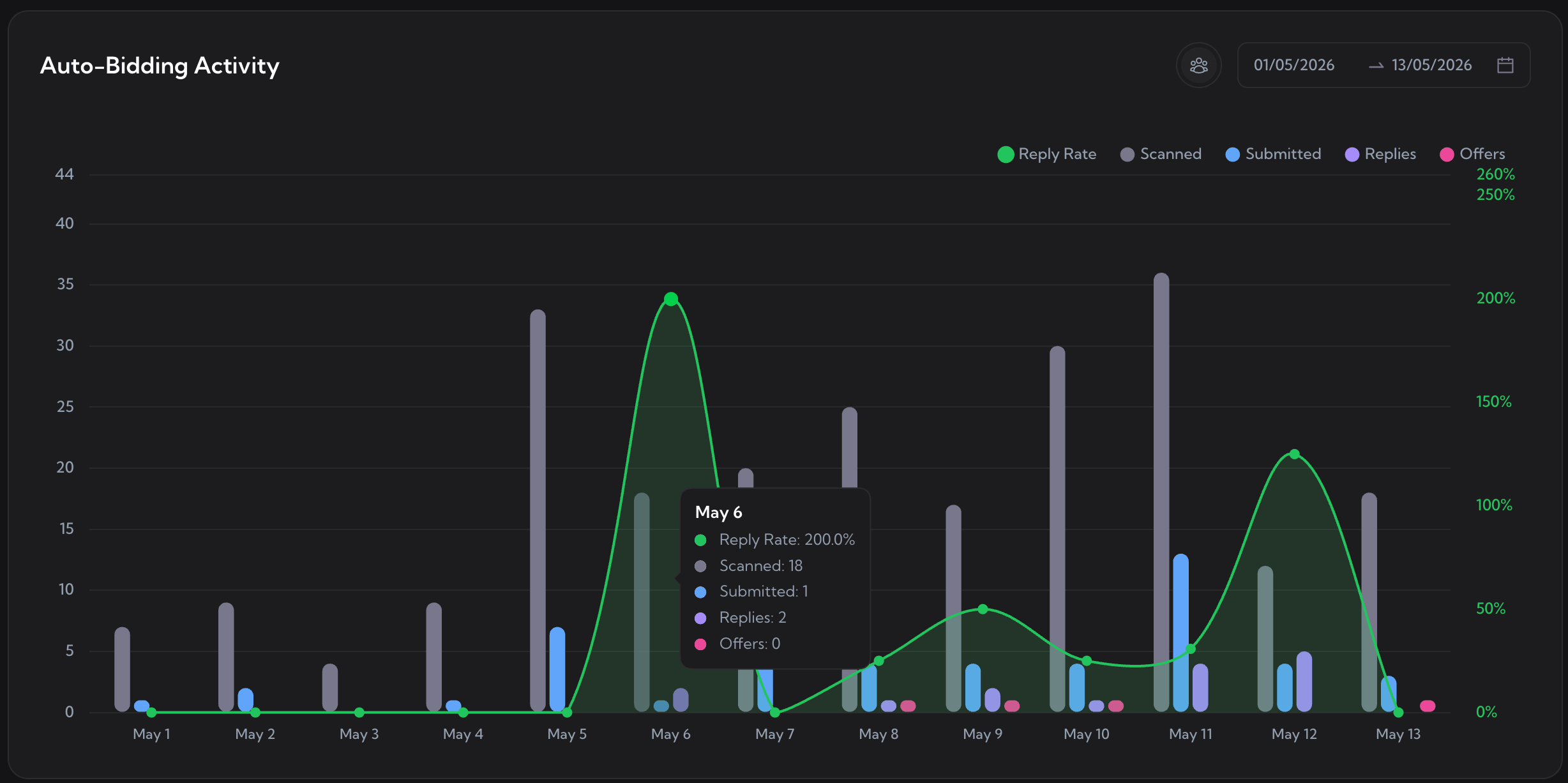1568x783 pixels.
Task: Click the May 1 x-axis label
Action: pyautogui.click(x=151, y=734)
